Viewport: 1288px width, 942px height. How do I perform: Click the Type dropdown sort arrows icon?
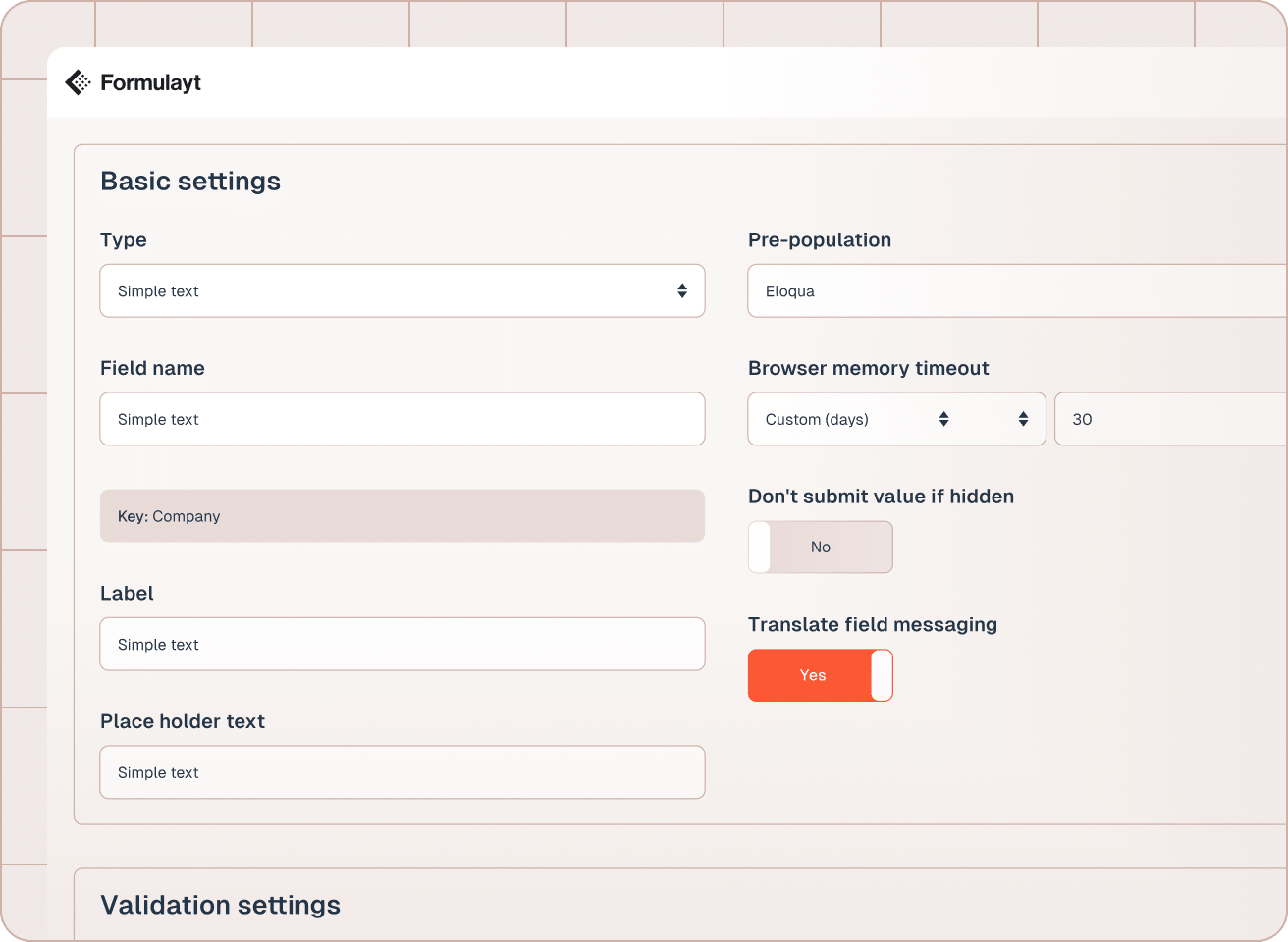pos(682,290)
